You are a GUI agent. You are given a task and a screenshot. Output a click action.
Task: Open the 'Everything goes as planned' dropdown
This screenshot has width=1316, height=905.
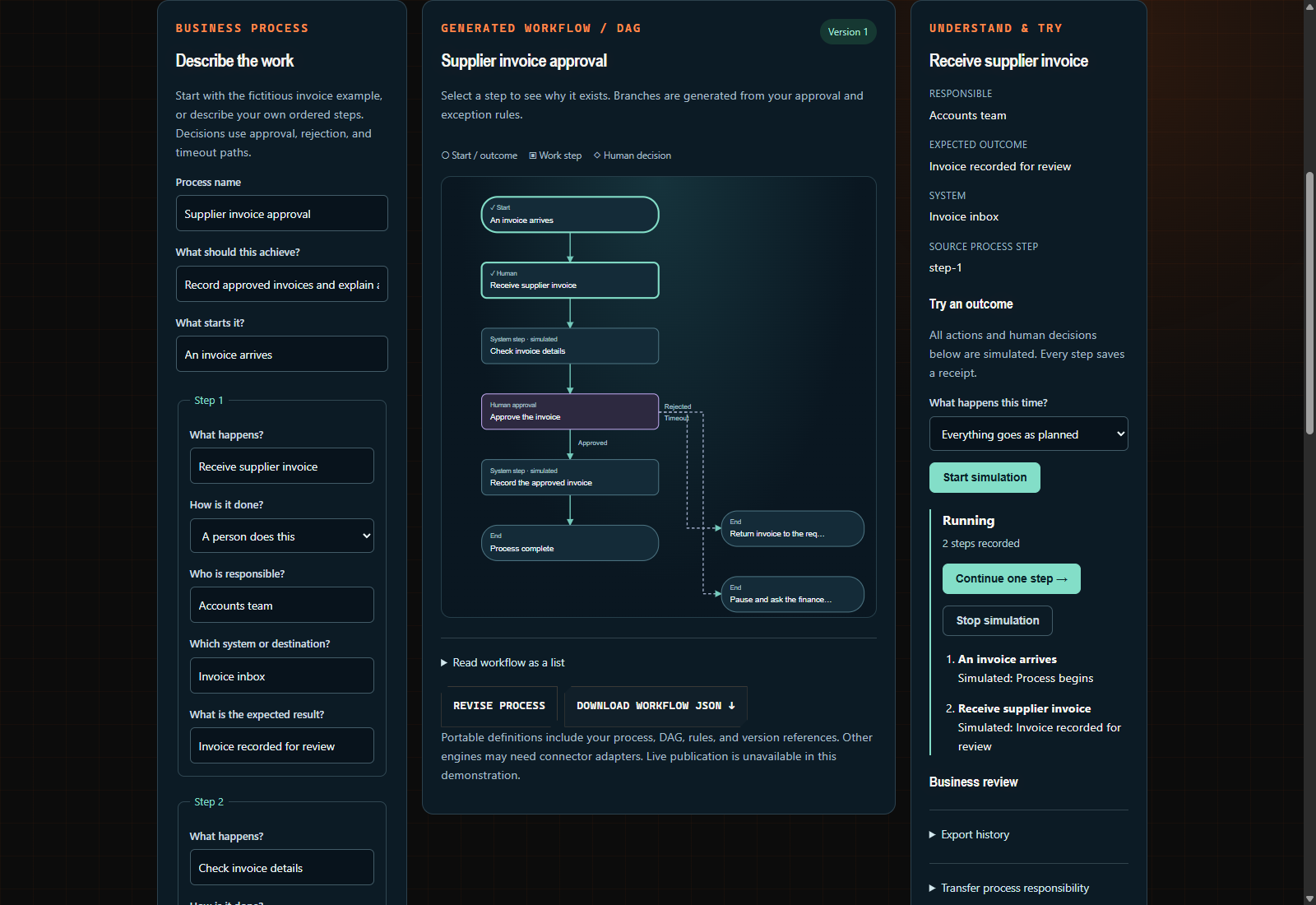point(1028,434)
